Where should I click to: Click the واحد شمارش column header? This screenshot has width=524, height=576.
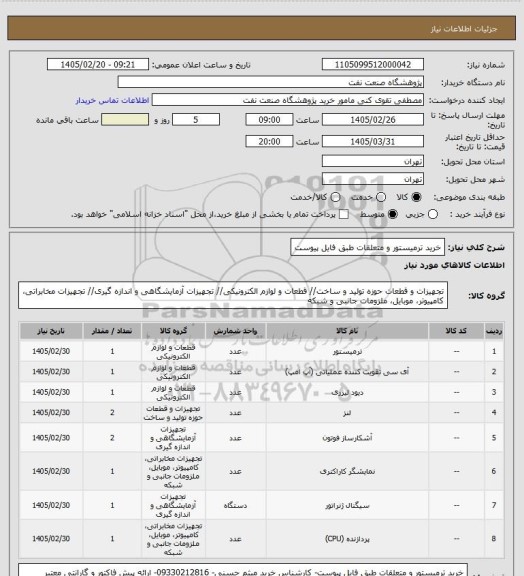(x=236, y=331)
